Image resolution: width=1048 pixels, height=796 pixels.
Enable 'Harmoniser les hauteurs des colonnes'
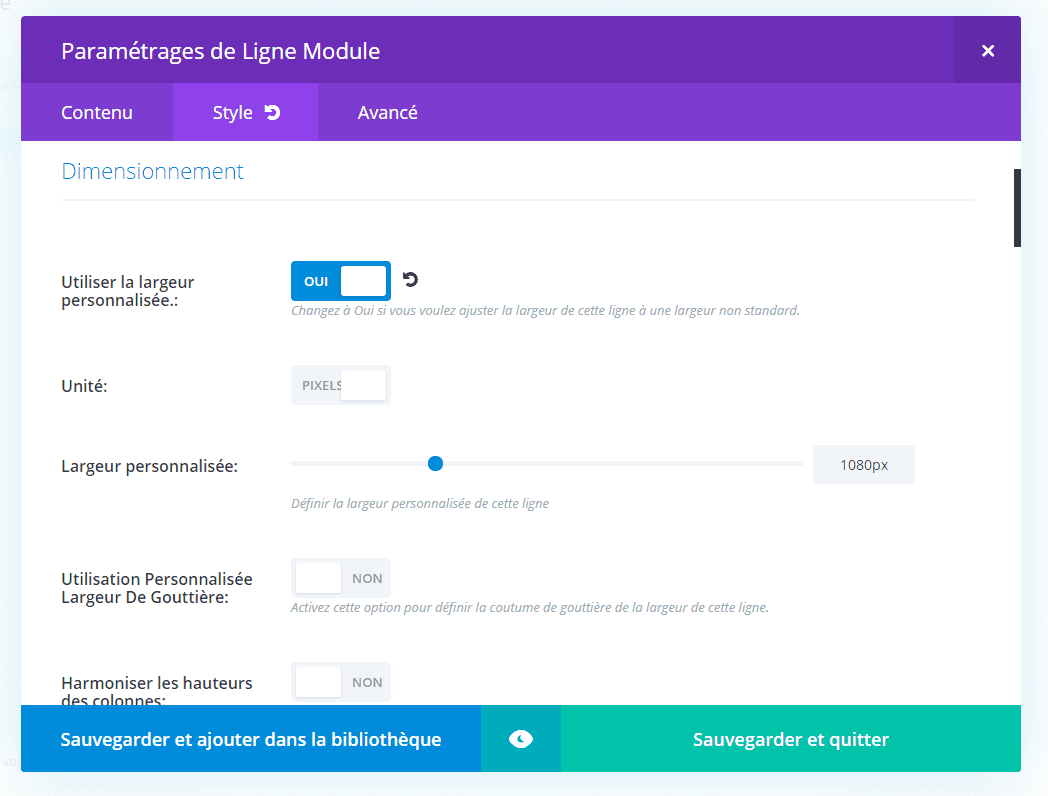[x=340, y=681]
